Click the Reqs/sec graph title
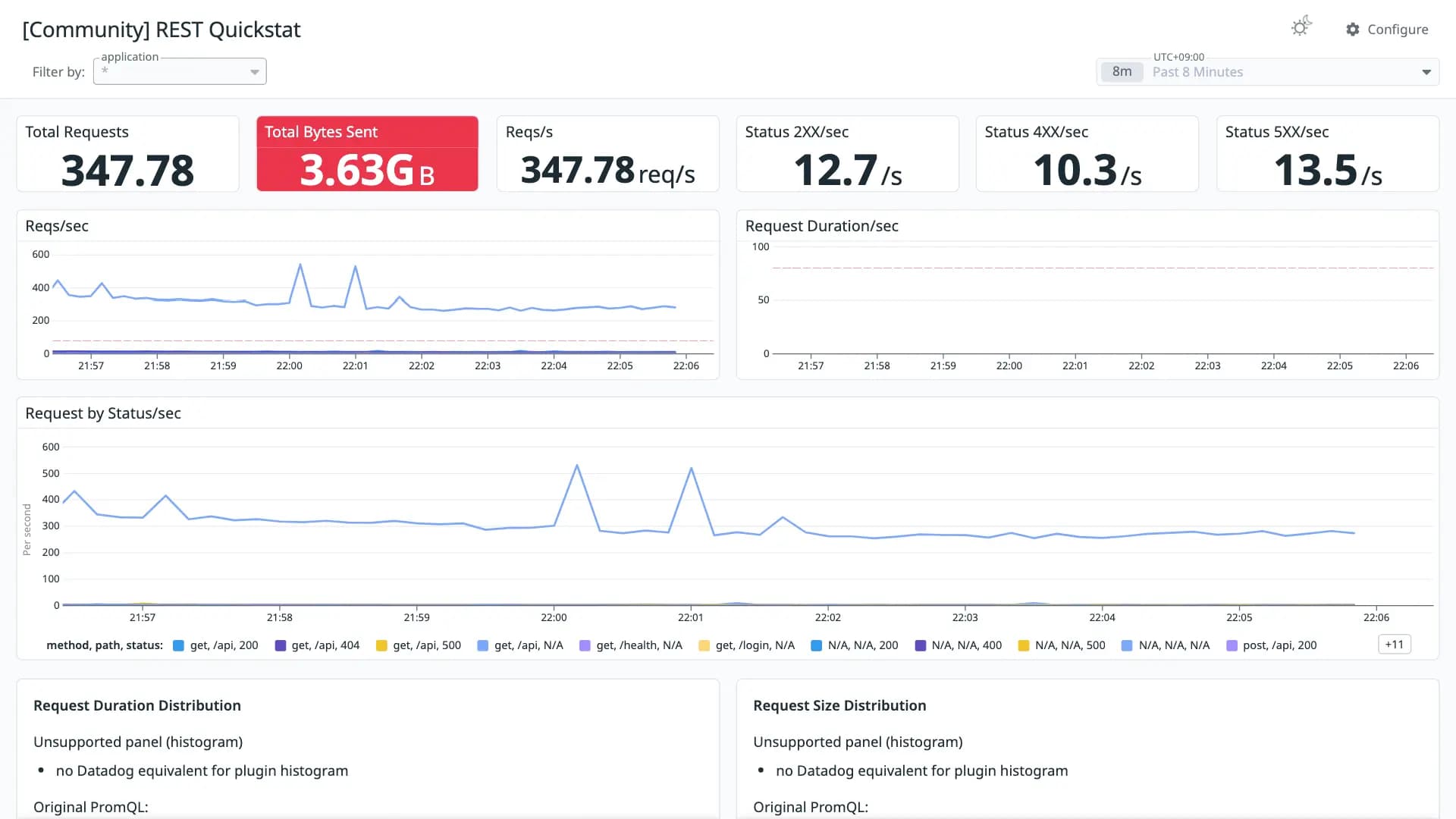 (57, 226)
